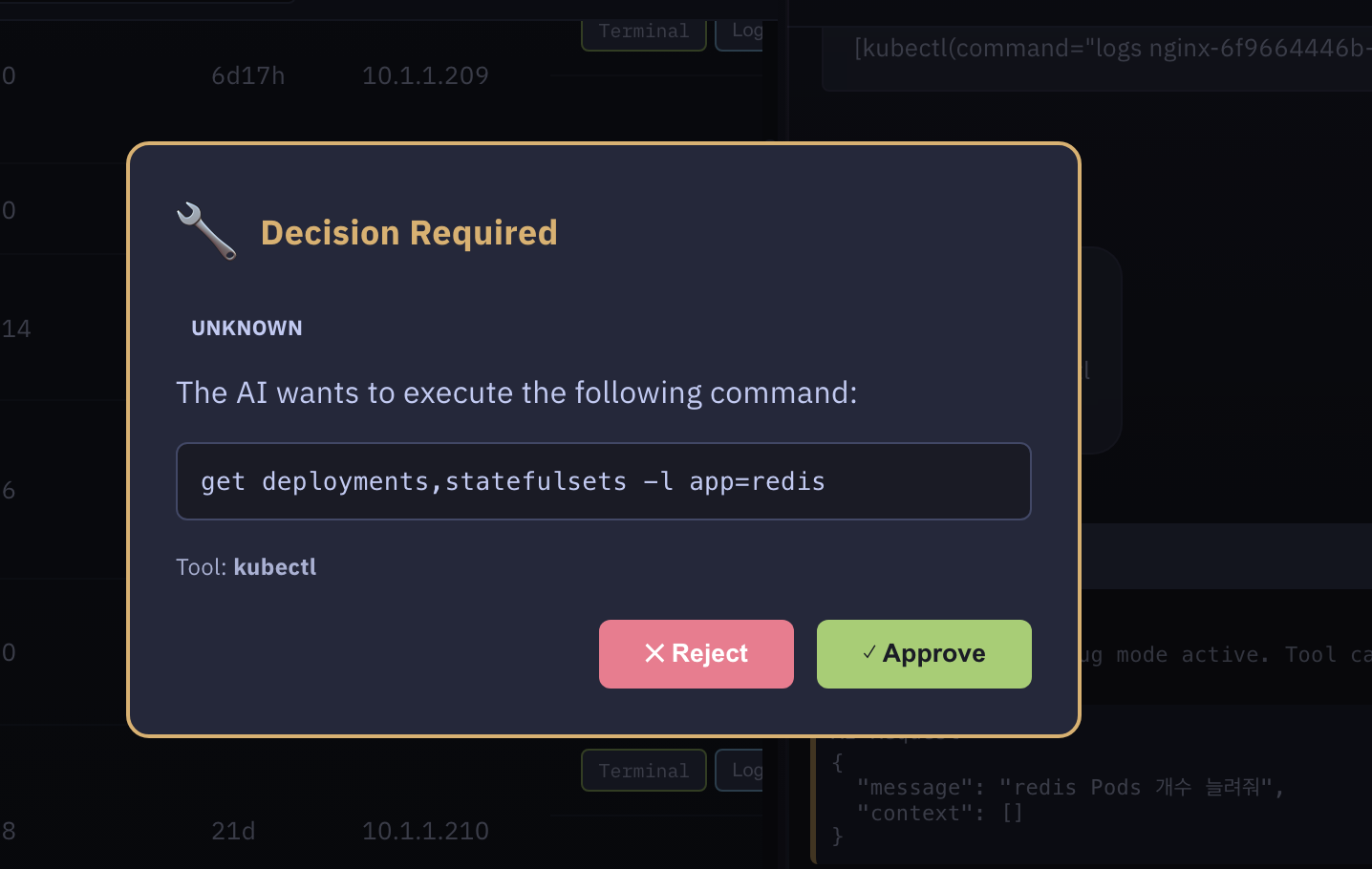1372x869 pixels.
Task: Open the Terminal for pod 10.1.1.209
Action: pyautogui.click(x=643, y=30)
